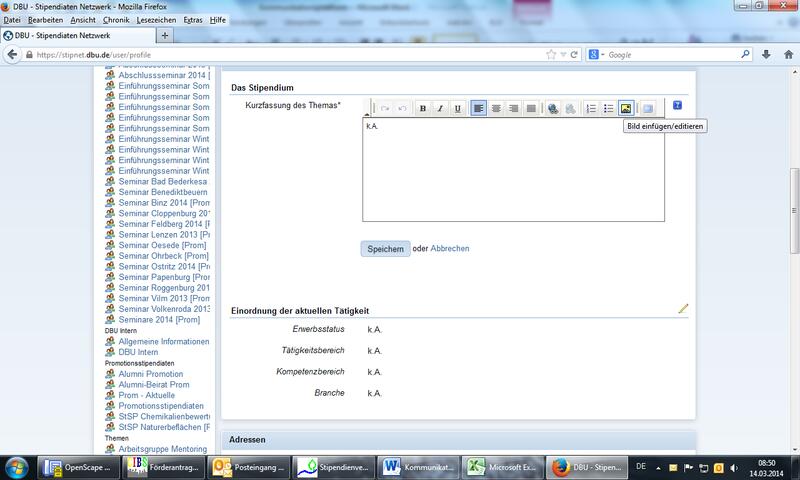The width and height of the screenshot is (800, 480).
Task: Toggle bold formatting in the editor
Action: 423,108
